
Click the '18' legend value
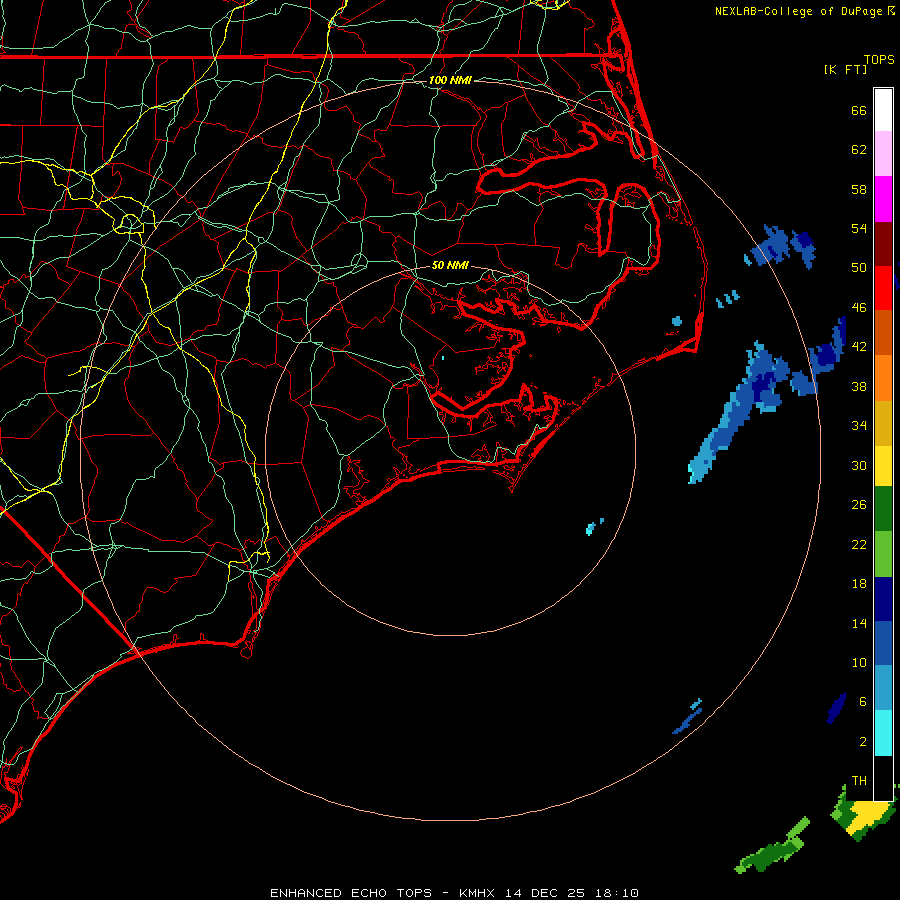click(859, 584)
